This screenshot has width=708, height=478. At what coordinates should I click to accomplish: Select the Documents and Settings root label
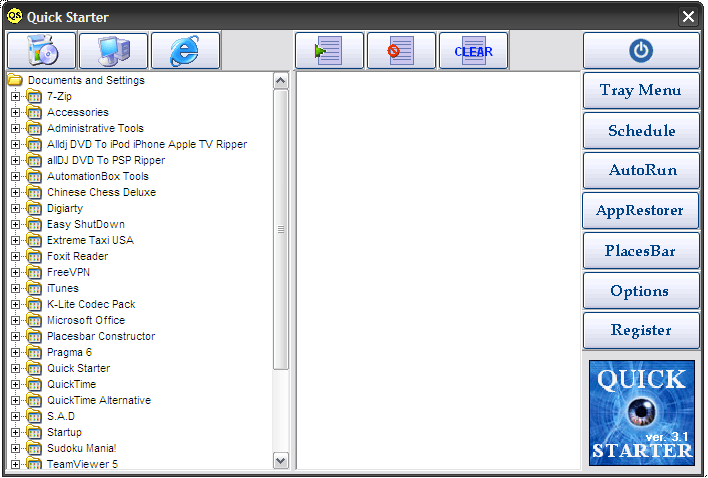[86, 80]
